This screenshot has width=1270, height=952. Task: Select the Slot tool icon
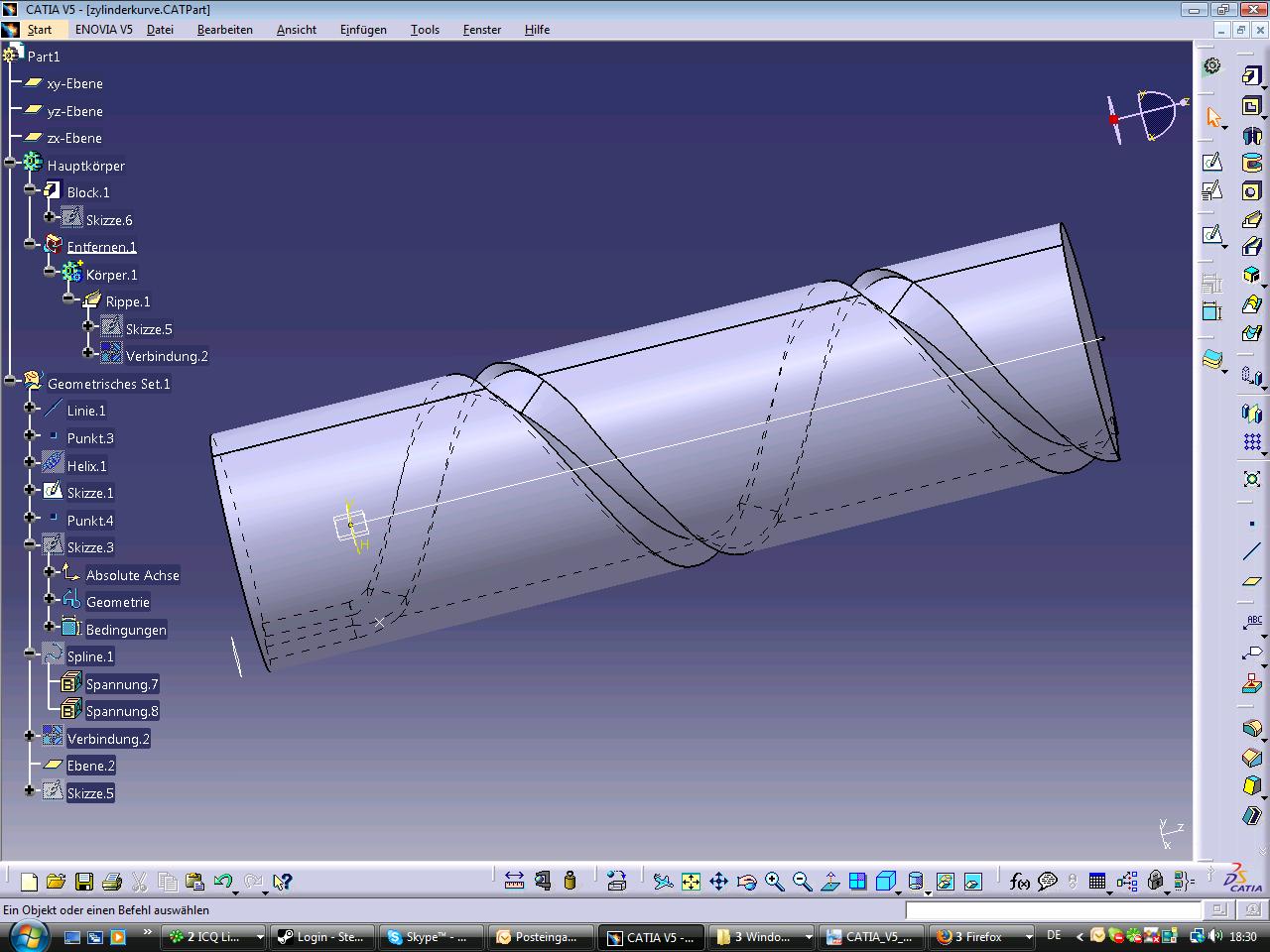1251,247
